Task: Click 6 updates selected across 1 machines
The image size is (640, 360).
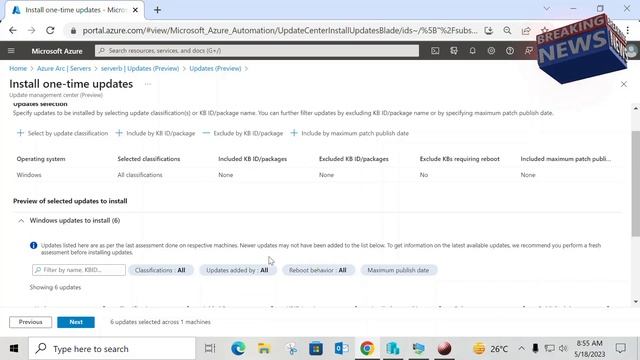Action: pos(160,322)
